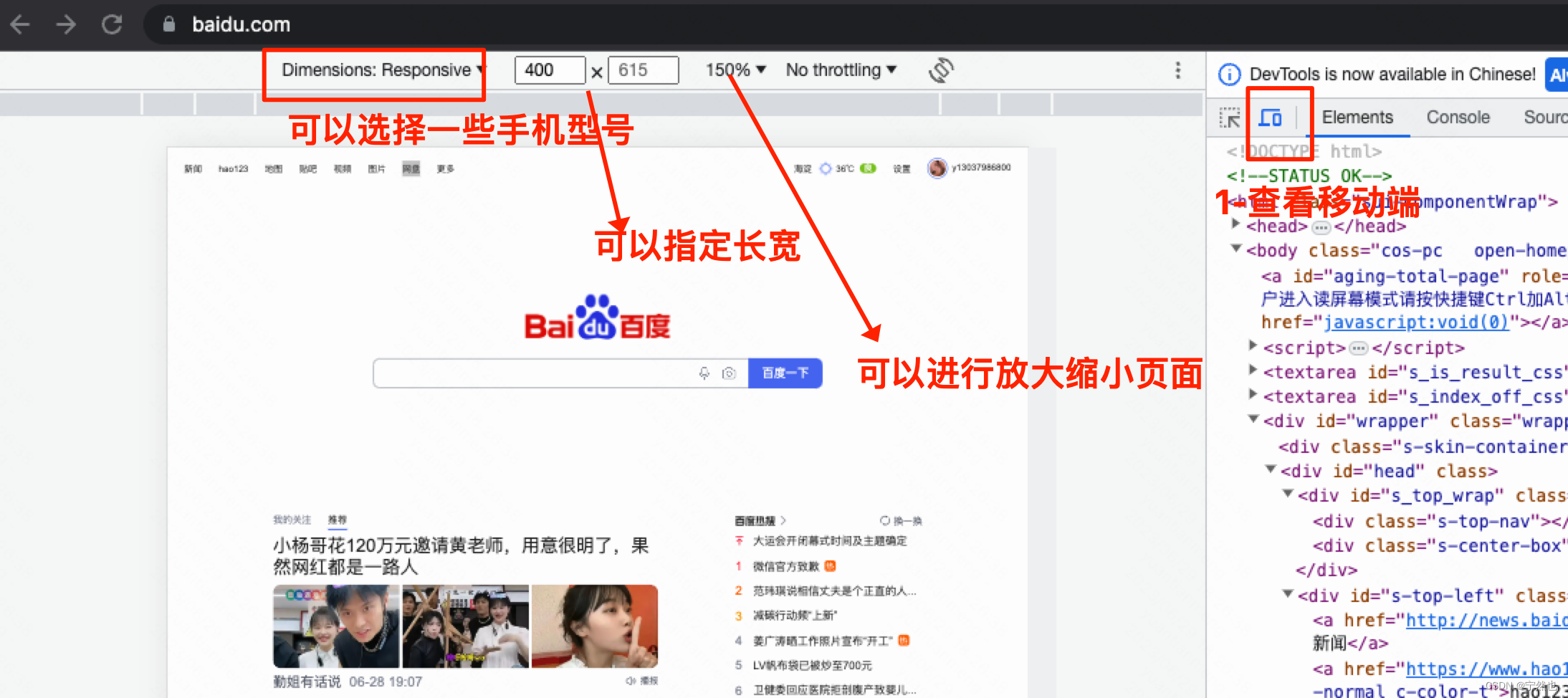Click the weather sun icon
1568x698 pixels.
(826, 168)
